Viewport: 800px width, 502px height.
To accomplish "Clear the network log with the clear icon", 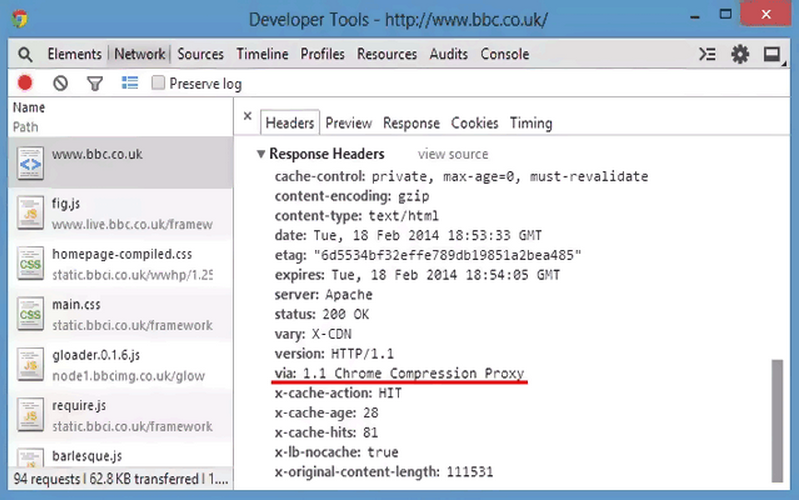I will click(60, 83).
